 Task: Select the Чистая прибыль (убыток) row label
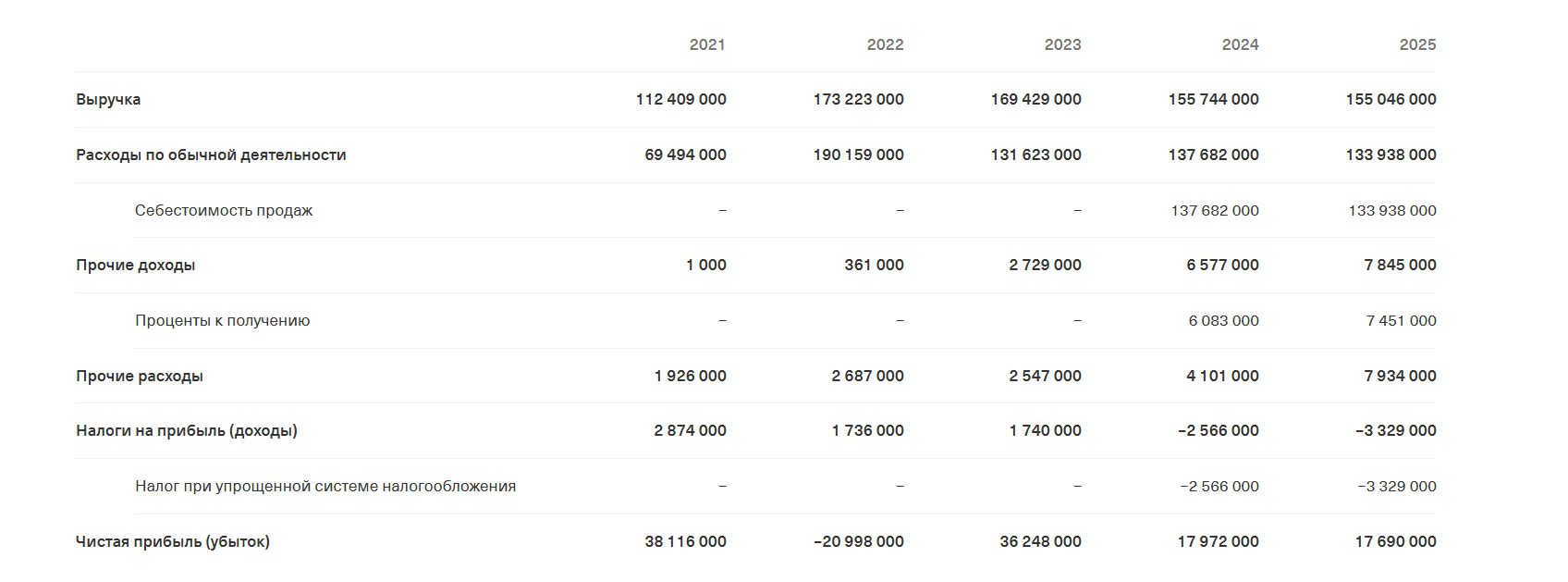click(173, 542)
